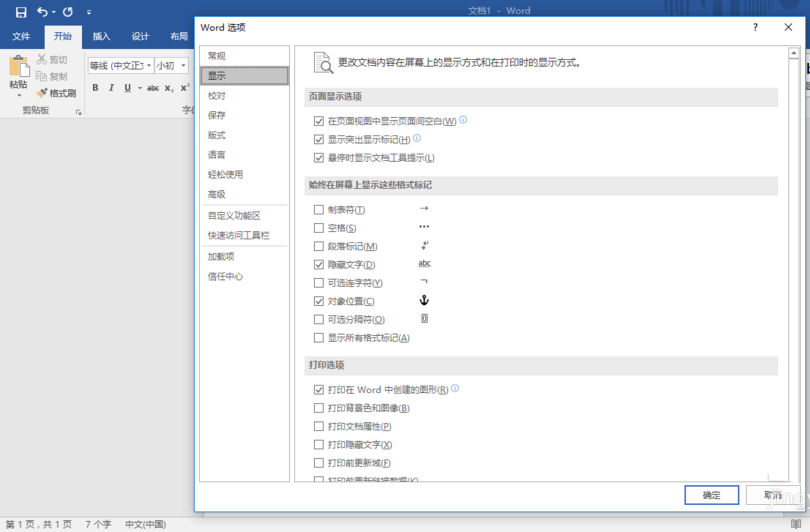Uncheck the 隐藏文字 checkbox
The width and height of the screenshot is (810, 532).
[x=319, y=265]
